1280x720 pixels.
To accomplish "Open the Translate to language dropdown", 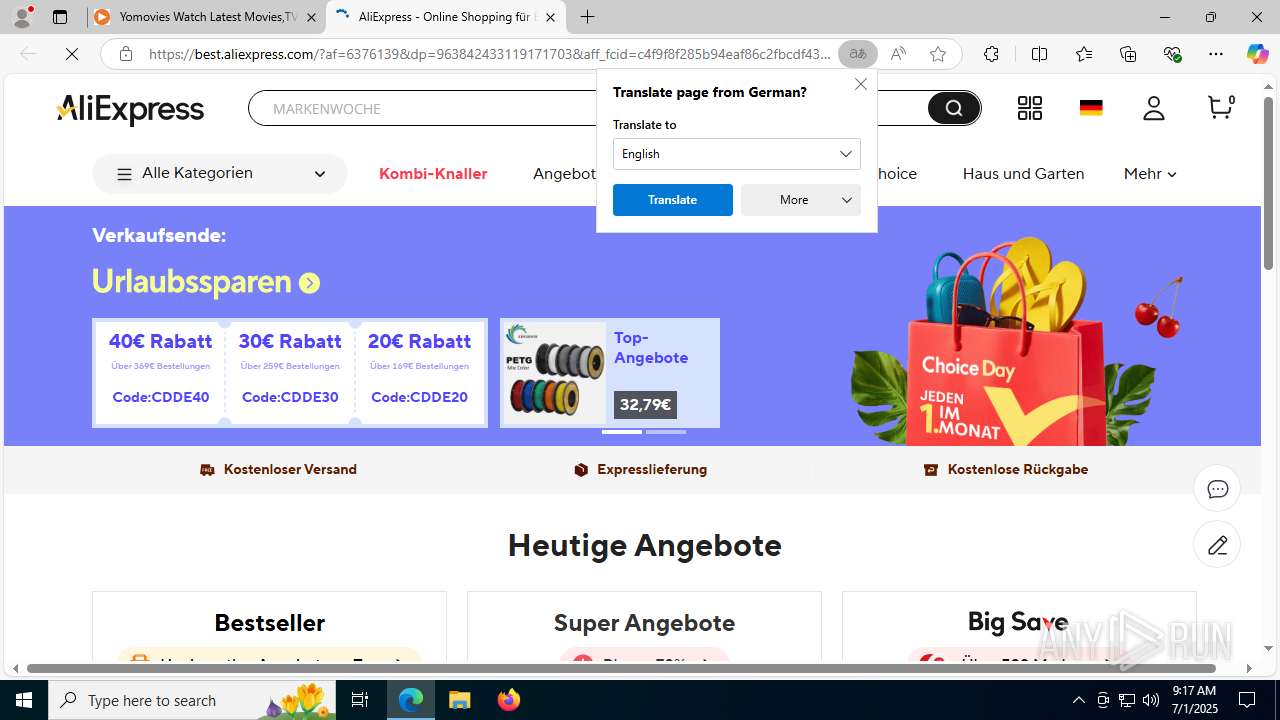I will [x=737, y=154].
